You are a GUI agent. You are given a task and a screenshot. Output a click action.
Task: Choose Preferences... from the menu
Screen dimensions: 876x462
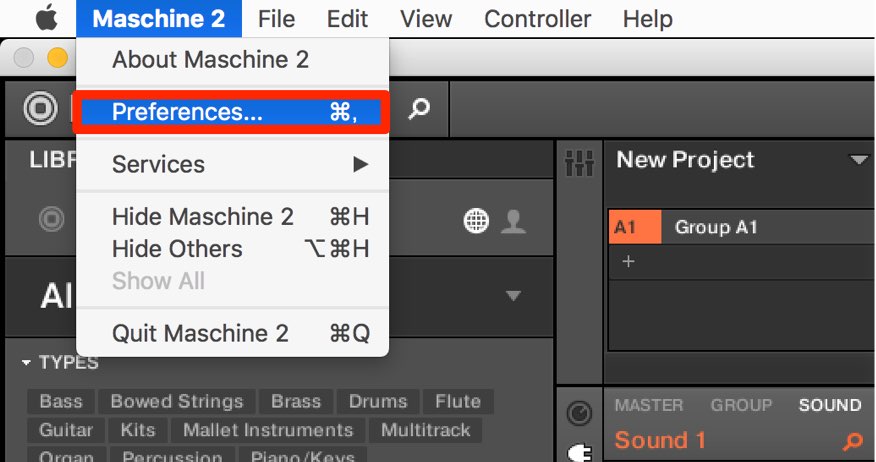[231, 112]
